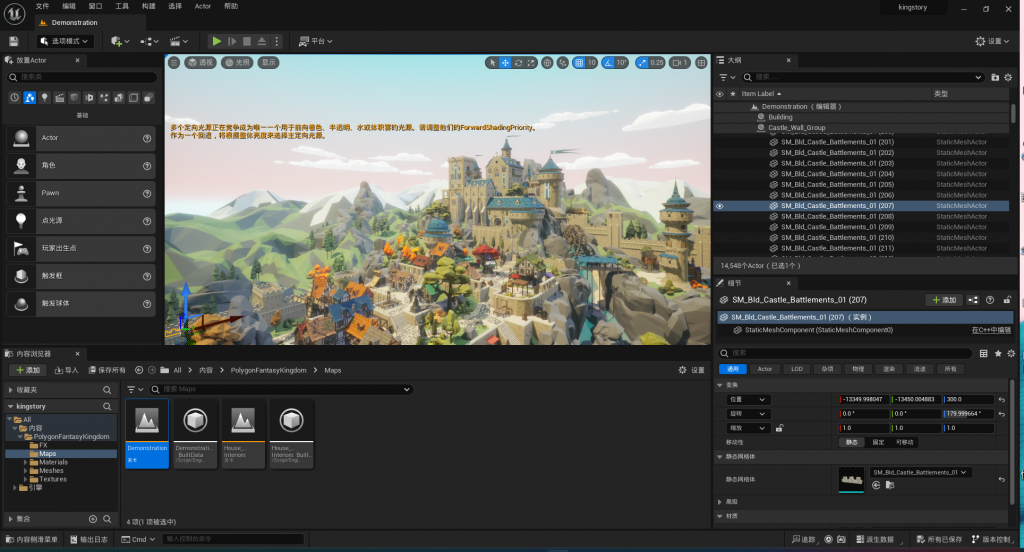The width and height of the screenshot is (1024, 552).
Task: Toggle world/local coordinate globe icon
Action: coord(547,63)
